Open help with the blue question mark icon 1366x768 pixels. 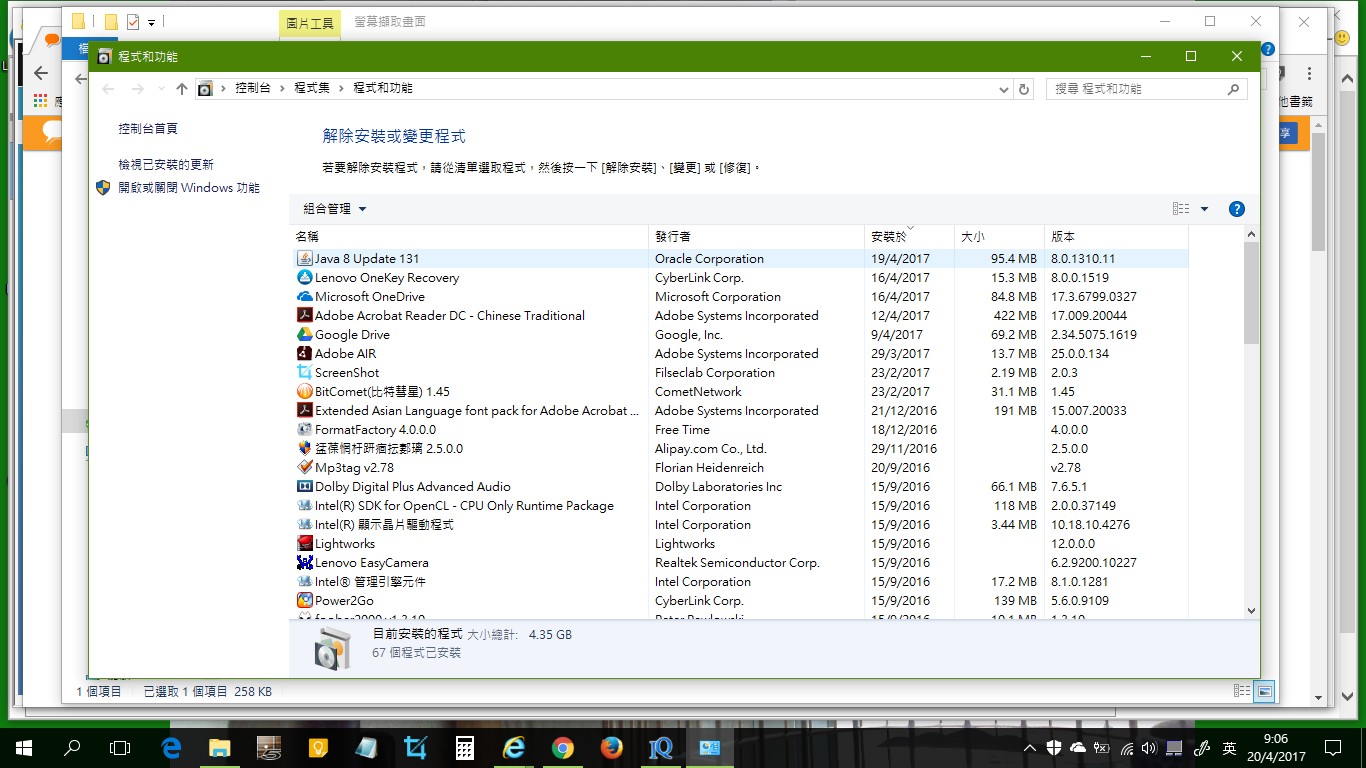(x=1236, y=209)
